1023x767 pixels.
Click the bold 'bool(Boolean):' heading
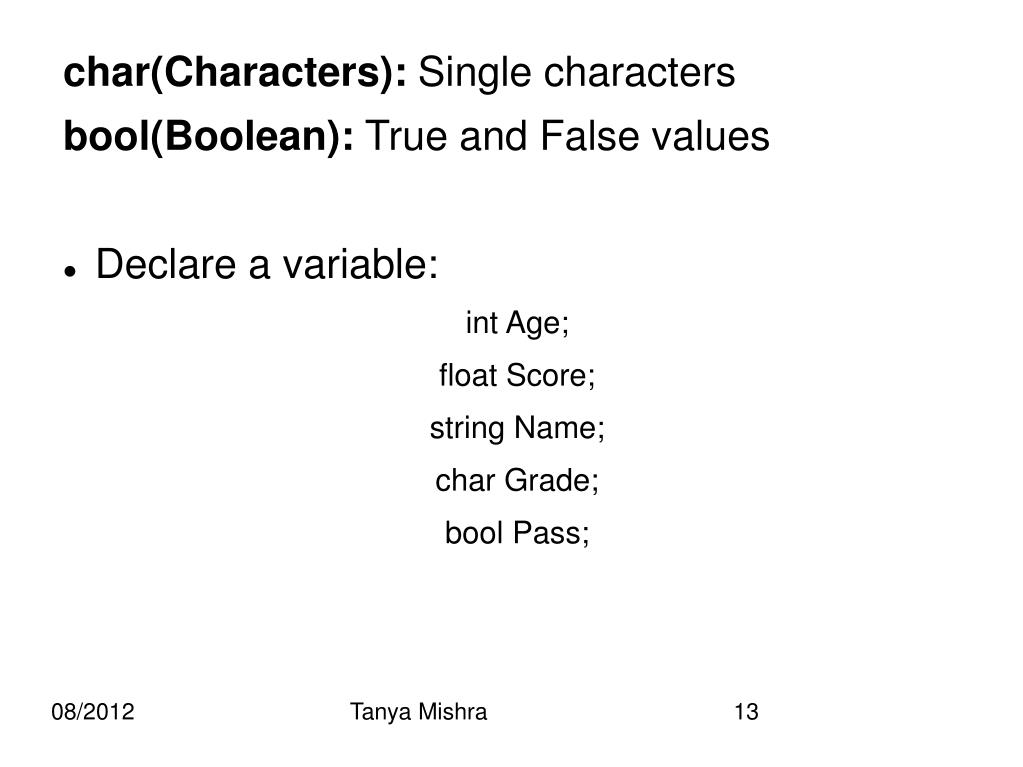click(209, 137)
